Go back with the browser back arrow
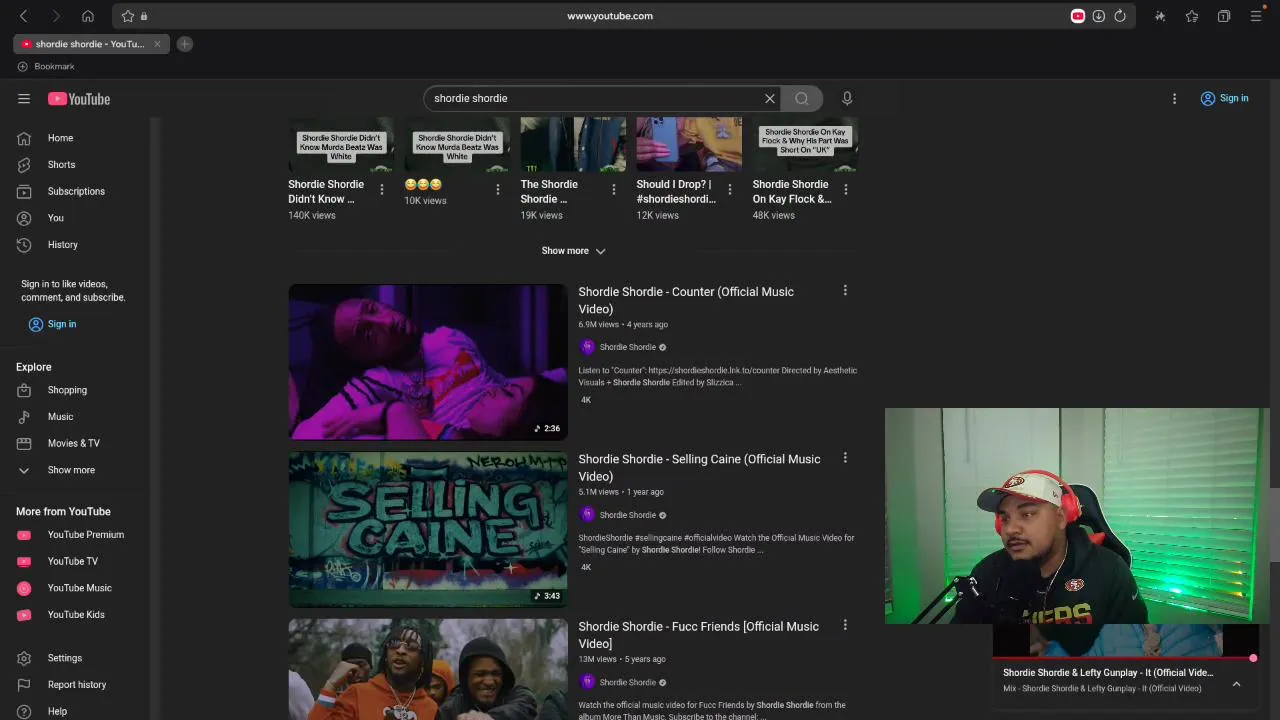Image resolution: width=1280 pixels, height=720 pixels. [x=24, y=16]
